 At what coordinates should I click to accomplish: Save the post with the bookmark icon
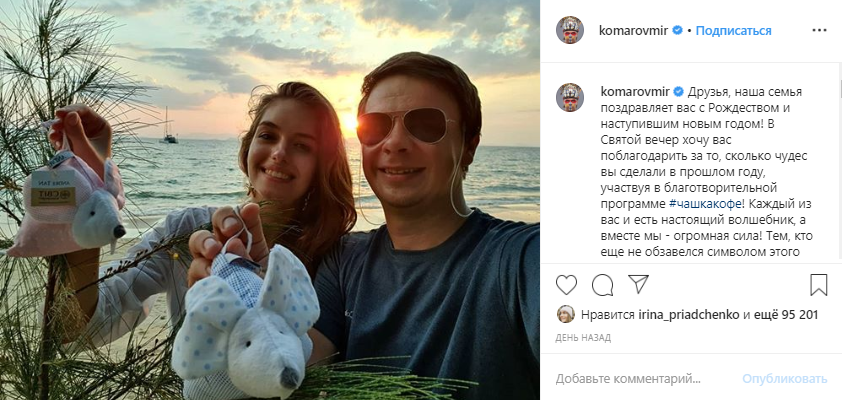pyautogui.click(x=818, y=285)
